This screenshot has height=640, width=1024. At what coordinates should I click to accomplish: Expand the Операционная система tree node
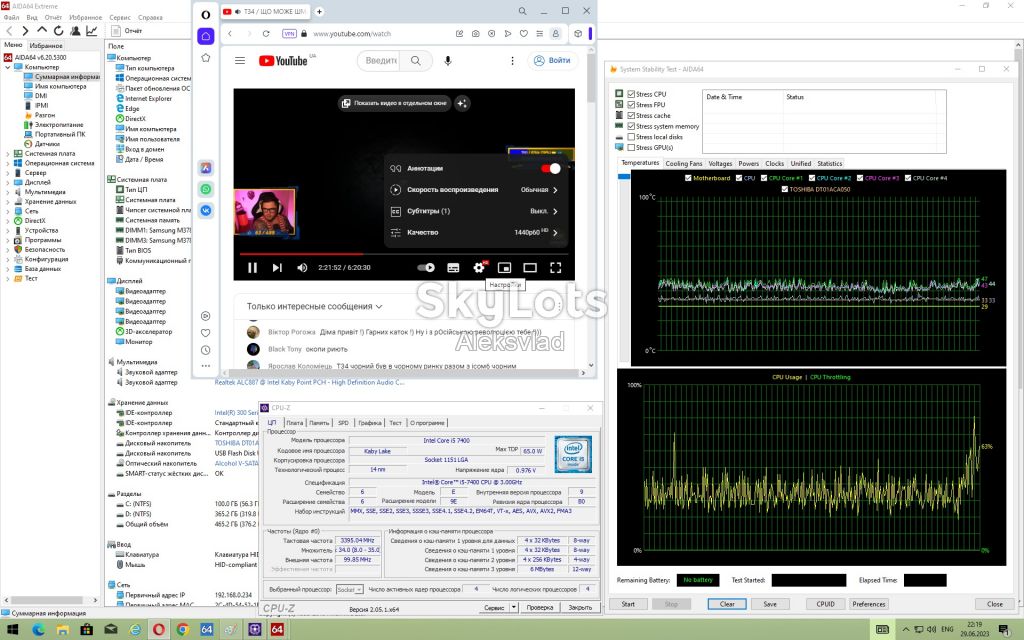8,163
